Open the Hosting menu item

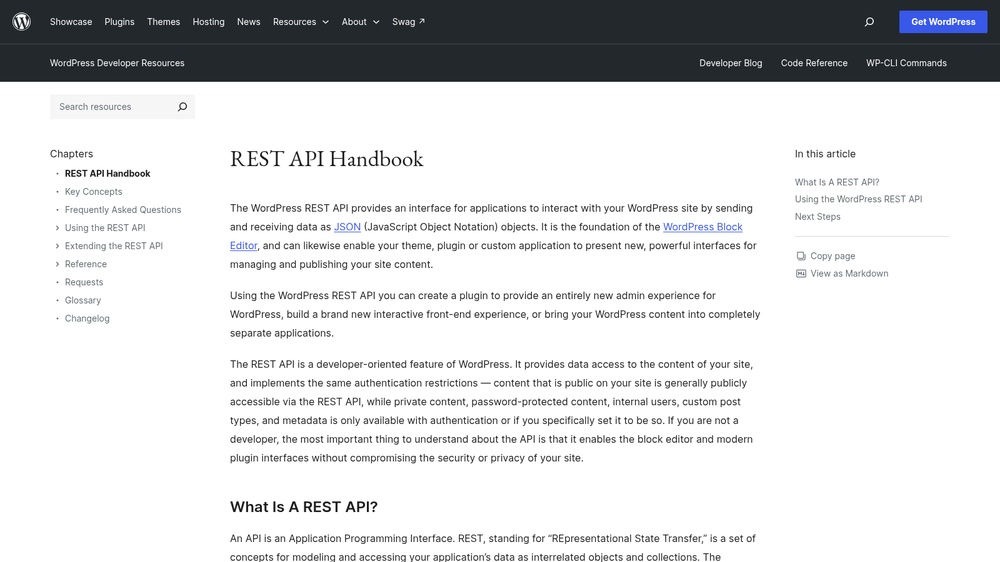(x=209, y=22)
